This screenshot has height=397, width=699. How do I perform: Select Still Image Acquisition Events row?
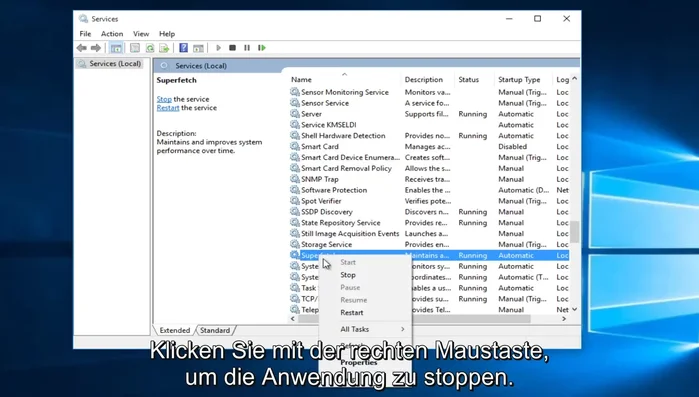[428, 233]
